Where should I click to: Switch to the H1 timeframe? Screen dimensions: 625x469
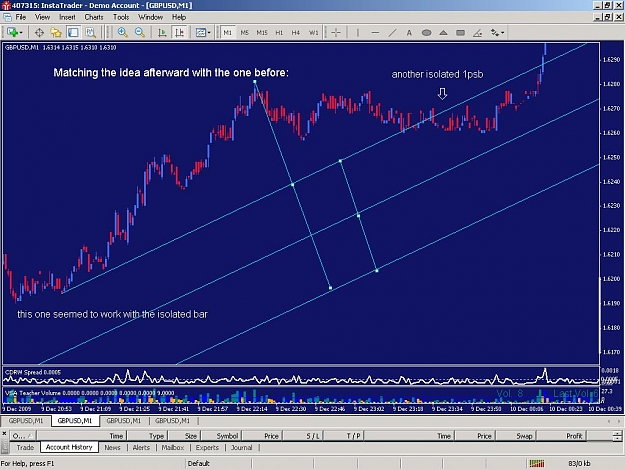279,33
